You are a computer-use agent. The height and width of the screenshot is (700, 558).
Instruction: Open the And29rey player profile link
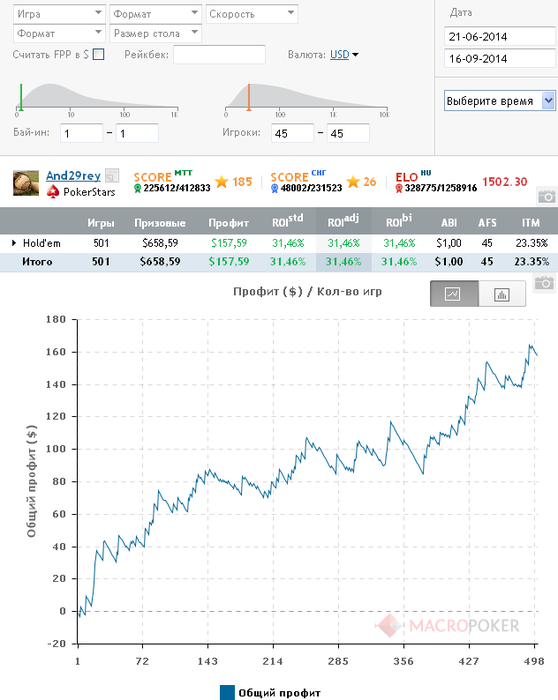(x=73, y=176)
